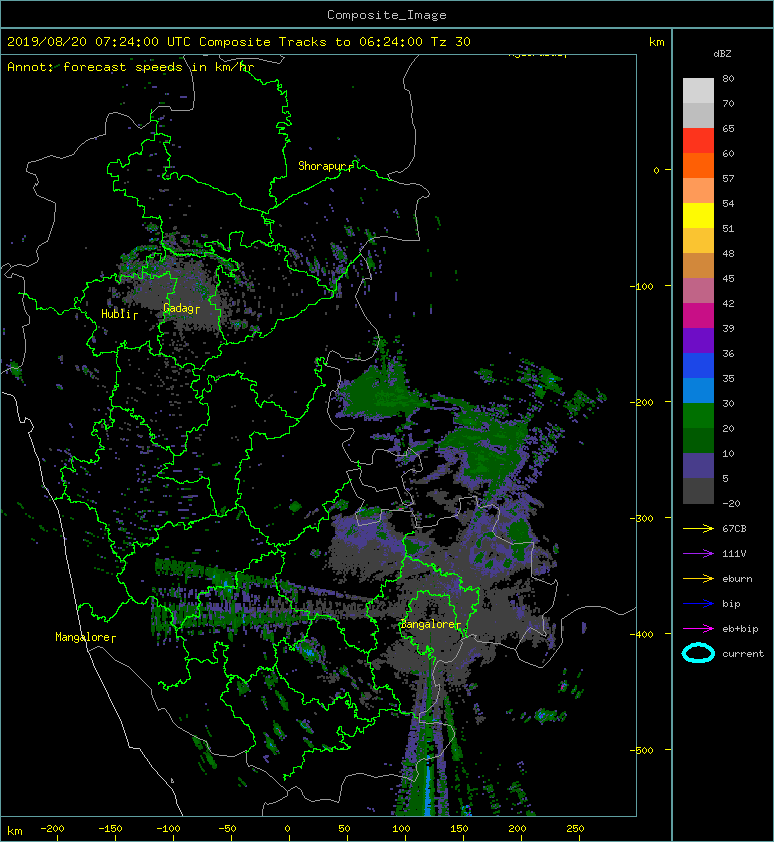Click the eb+bip magenta arrow legend icon
This screenshot has height=842, width=774.
point(698,628)
